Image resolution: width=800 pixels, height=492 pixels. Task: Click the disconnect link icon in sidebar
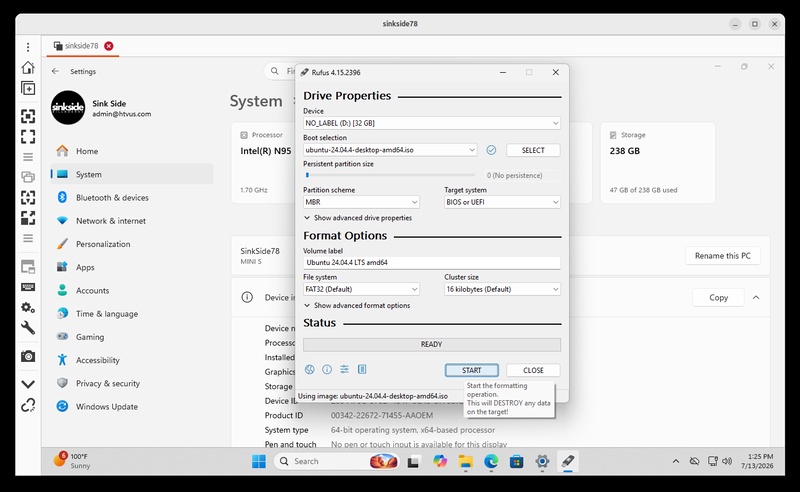(x=28, y=405)
